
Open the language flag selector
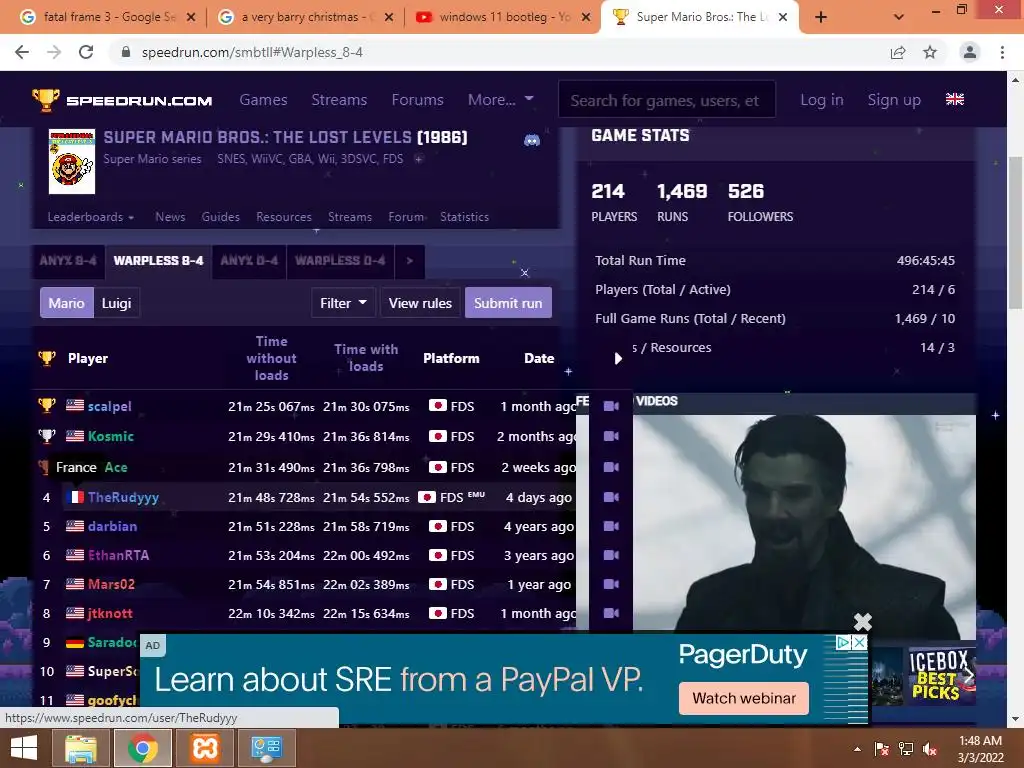[x=955, y=99]
